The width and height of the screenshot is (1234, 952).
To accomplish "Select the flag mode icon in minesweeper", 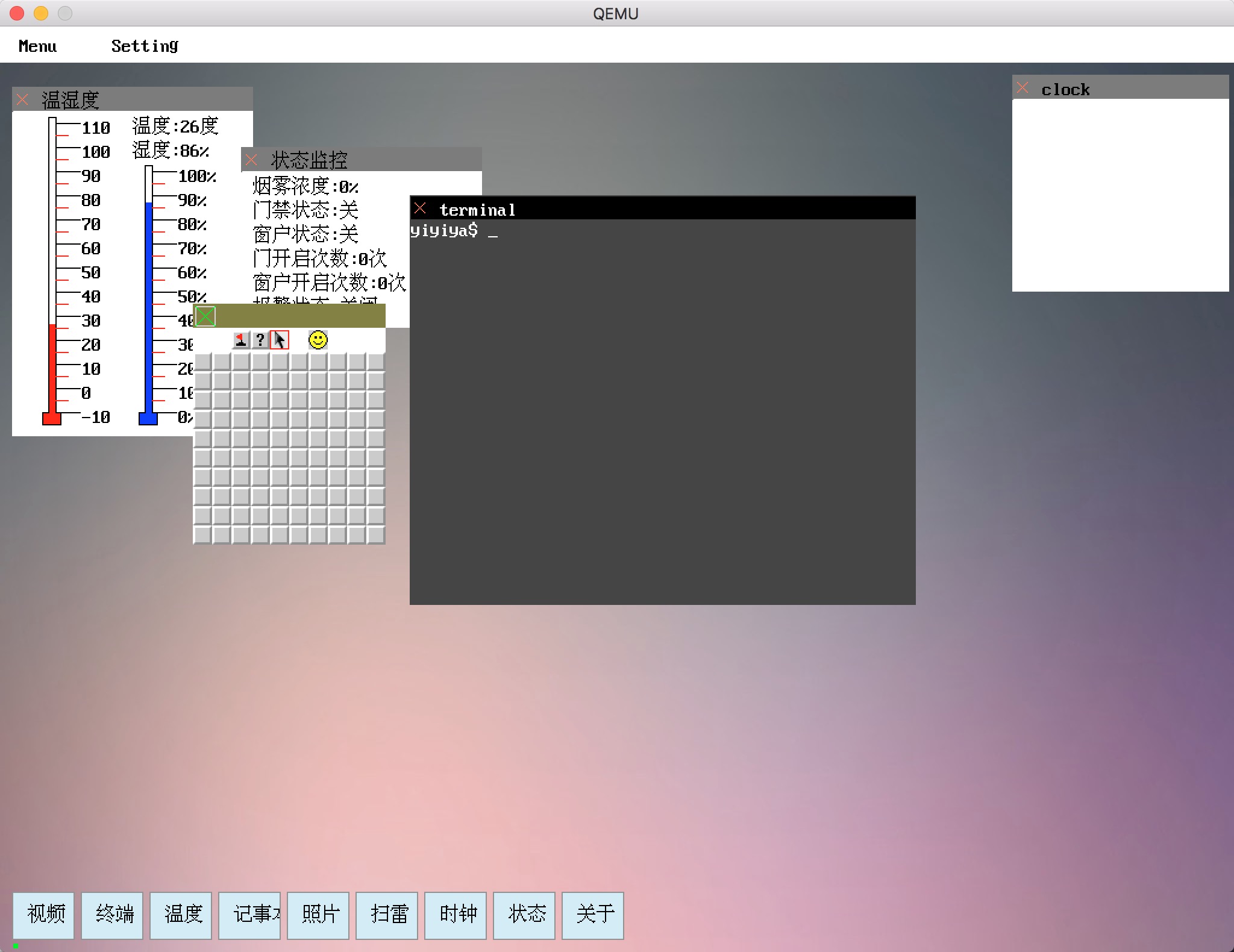I will click(x=240, y=340).
